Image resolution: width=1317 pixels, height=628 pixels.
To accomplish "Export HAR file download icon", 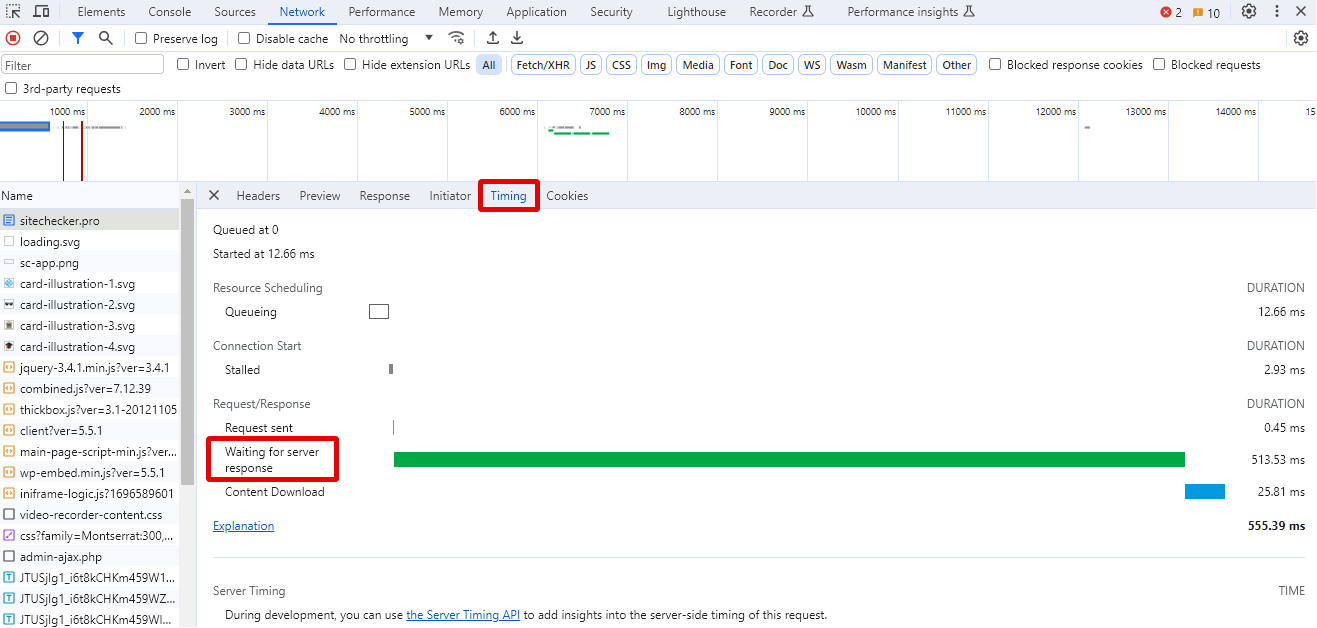I will pos(517,38).
